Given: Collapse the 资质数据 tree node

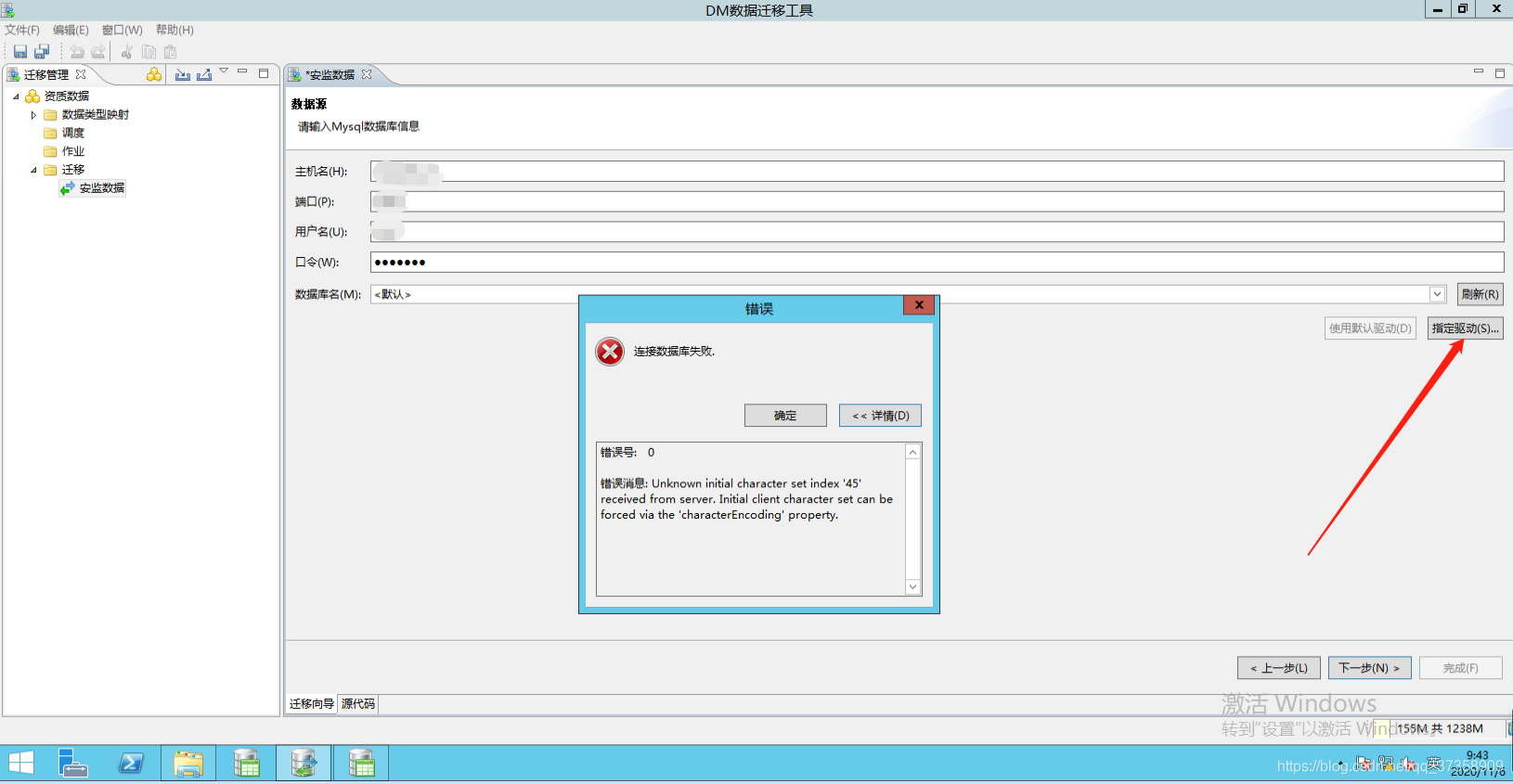Looking at the screenshot, I should [16, 96].
